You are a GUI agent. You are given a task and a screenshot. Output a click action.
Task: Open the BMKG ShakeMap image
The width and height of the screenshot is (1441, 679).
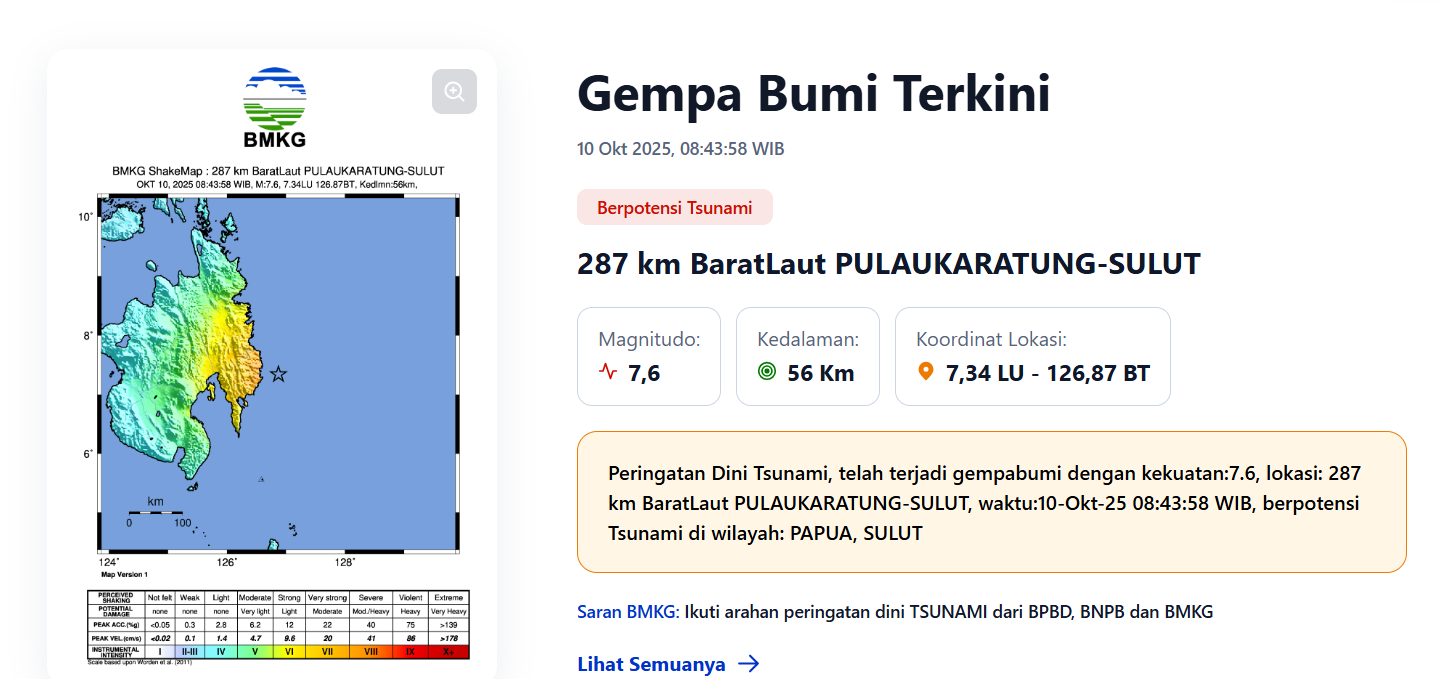click(278, 370)
